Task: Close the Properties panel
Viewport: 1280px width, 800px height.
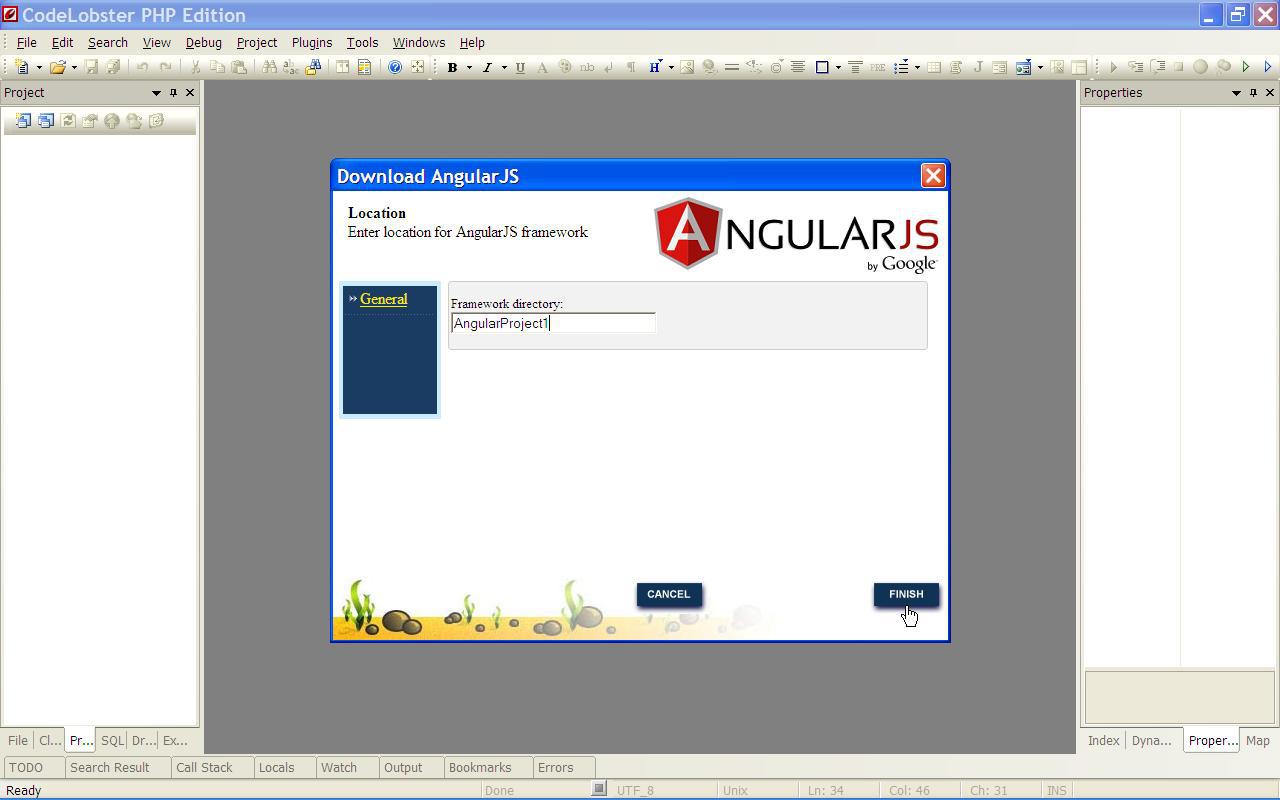Action: point(1270,92)
